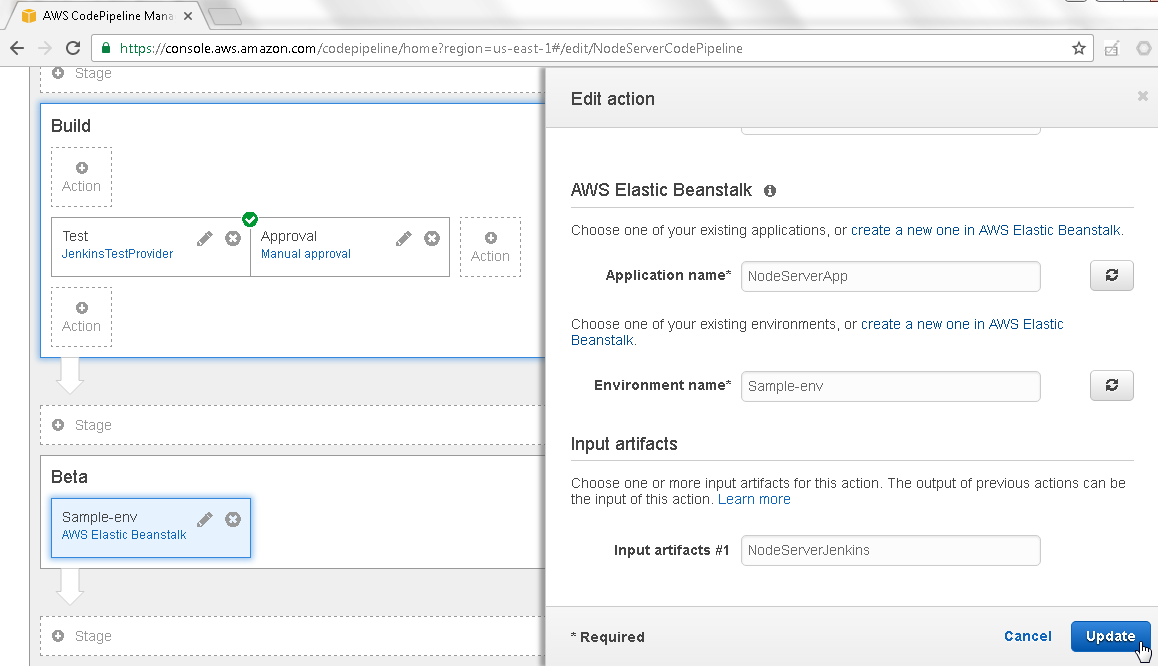Refresh the Application name list

click(1111, 275)
